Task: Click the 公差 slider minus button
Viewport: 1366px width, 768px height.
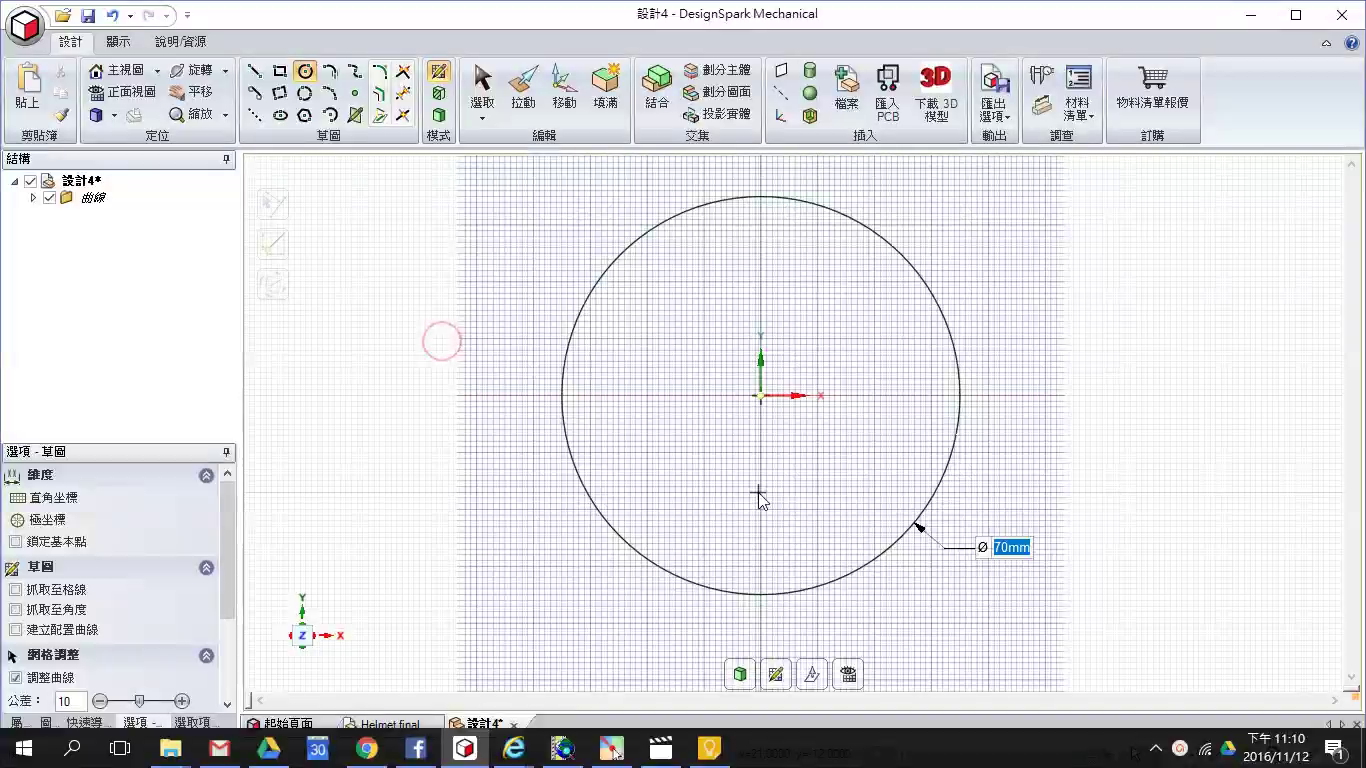Action: click(x=100, y=701)
